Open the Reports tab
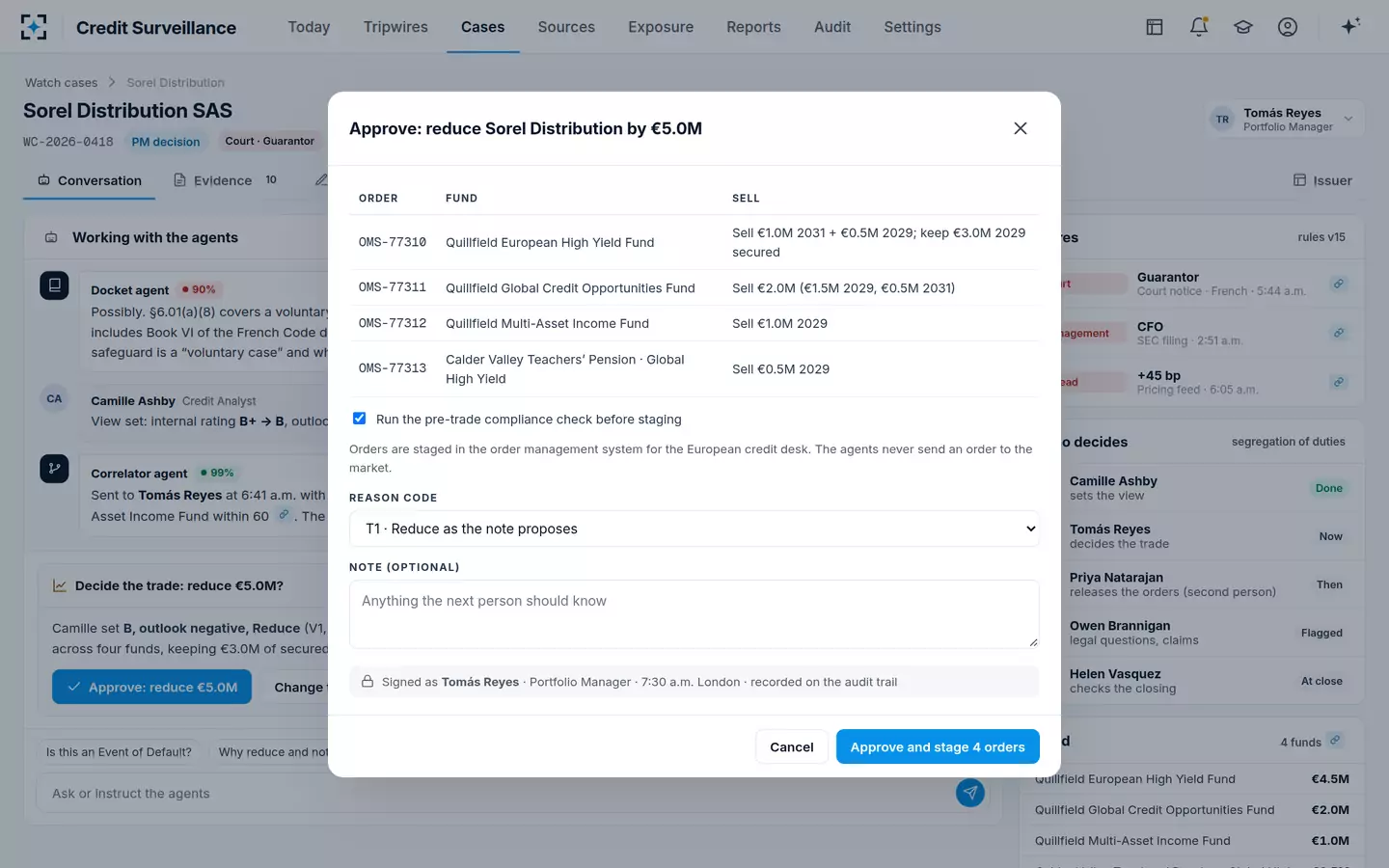The height and width of the screenshot is (868, 1389). (753, 27)
